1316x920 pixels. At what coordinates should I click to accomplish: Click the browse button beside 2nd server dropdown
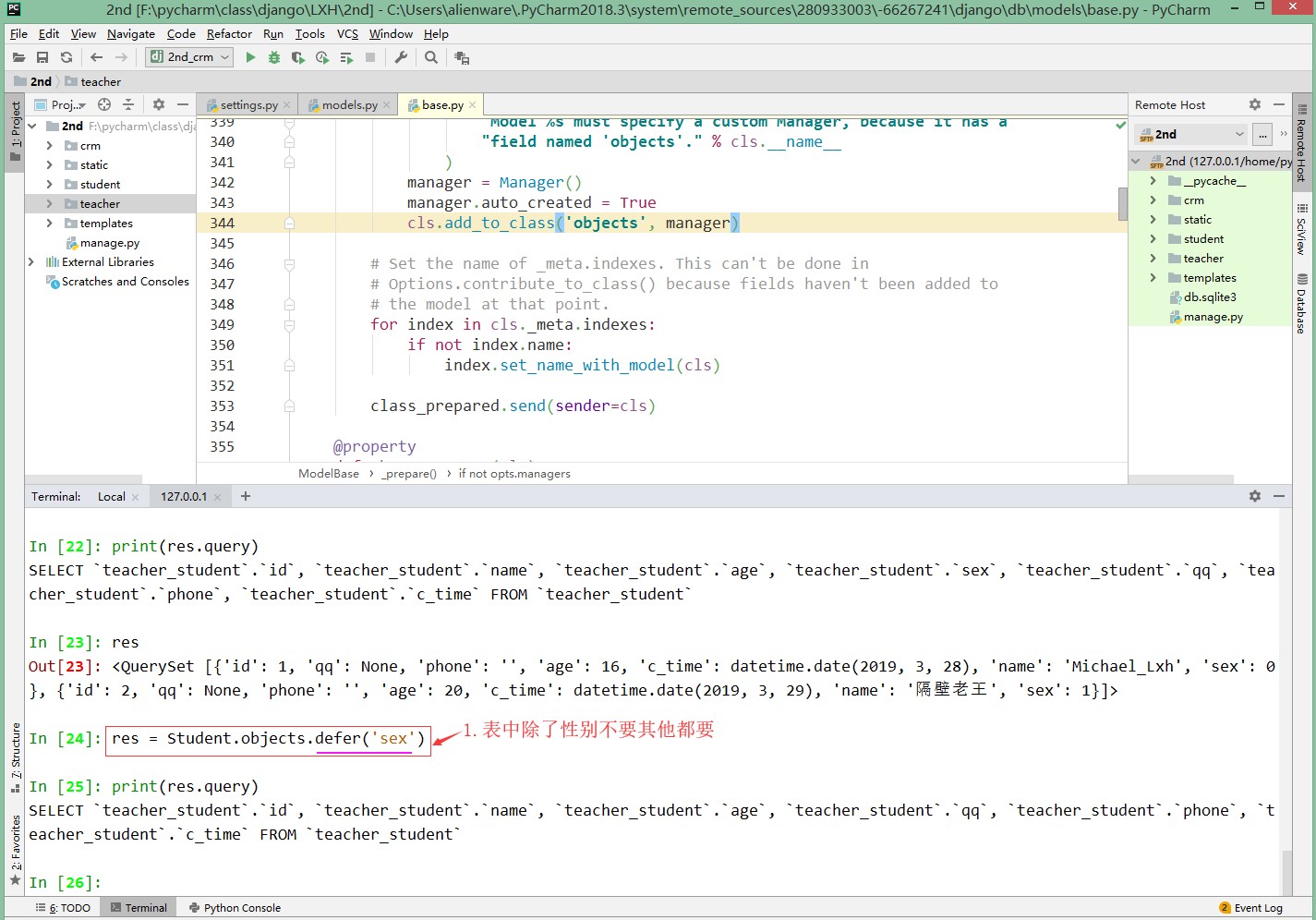1262,135
